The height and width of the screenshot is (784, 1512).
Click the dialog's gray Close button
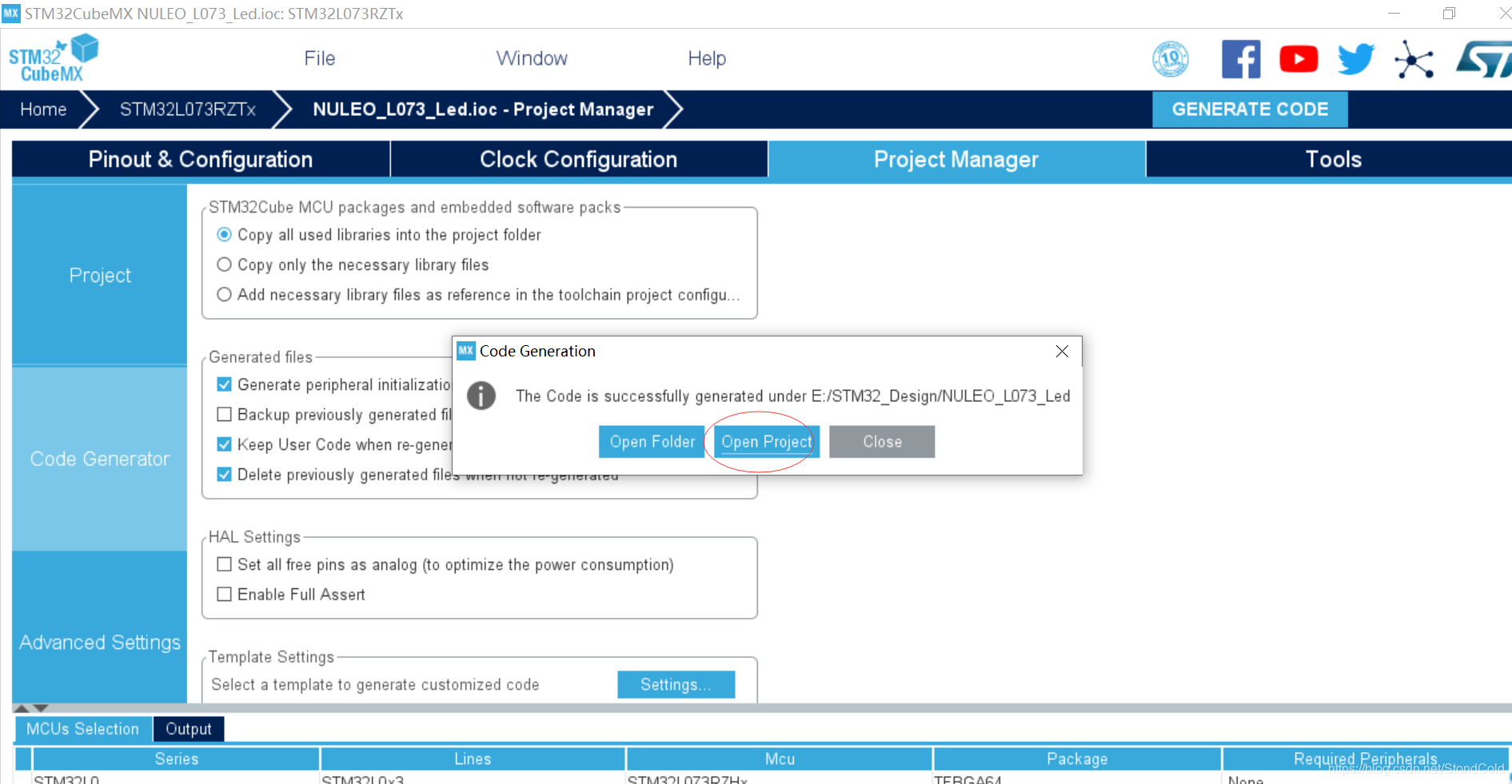point(882,442)
